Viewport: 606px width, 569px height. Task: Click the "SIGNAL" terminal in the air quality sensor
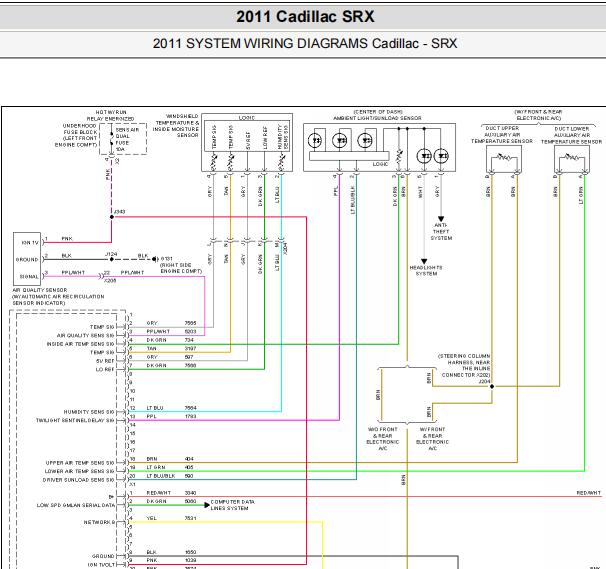coord(29,277)
